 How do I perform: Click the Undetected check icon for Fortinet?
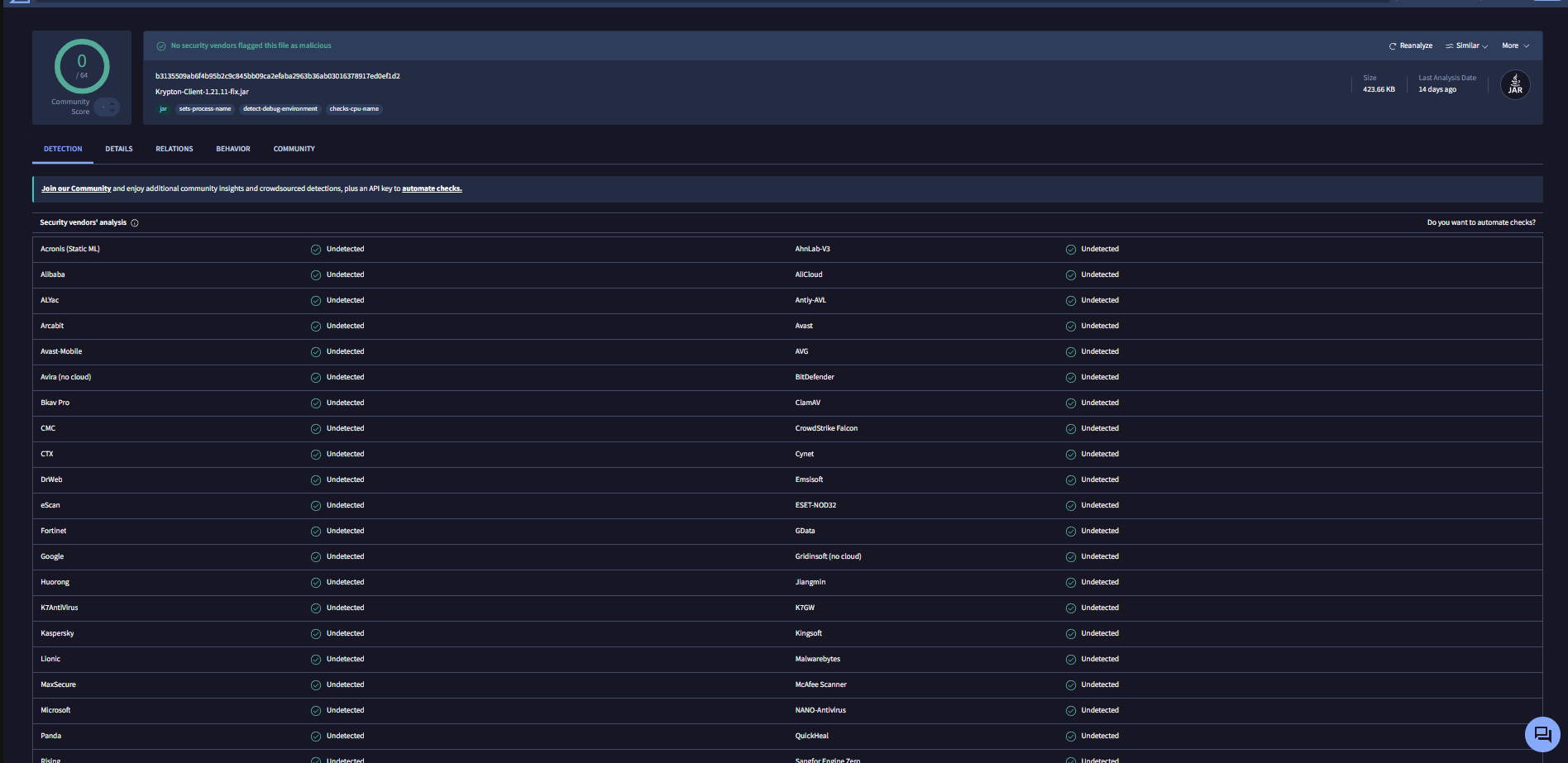click(316, 532)
